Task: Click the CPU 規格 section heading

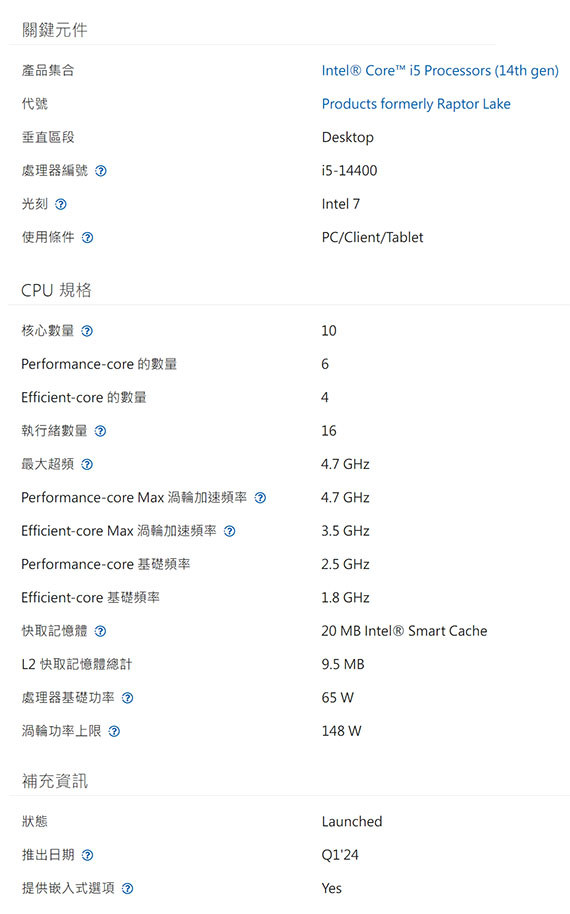Action: (x=56, y=290)
